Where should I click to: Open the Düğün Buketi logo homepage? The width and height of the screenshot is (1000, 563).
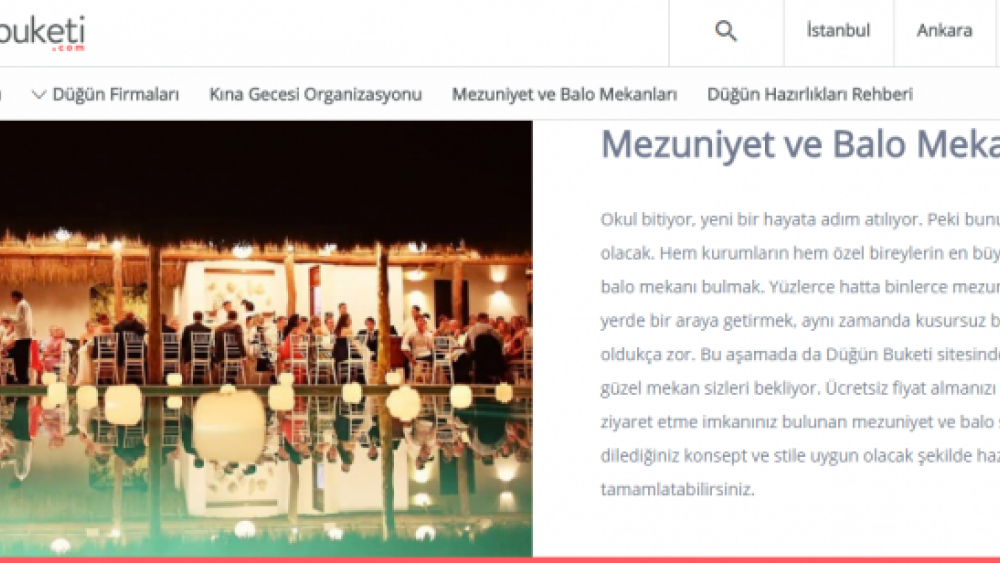(x=45, y=30)
